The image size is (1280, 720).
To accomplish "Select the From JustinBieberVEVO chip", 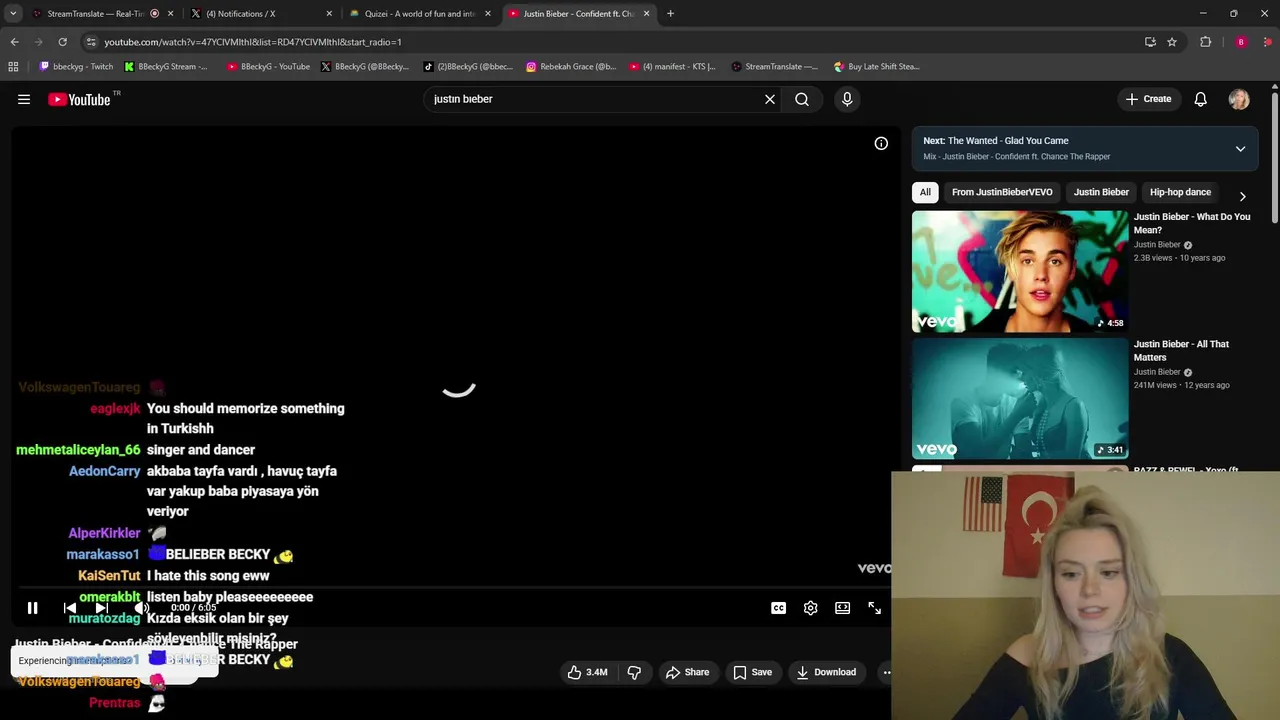I will click(x=1002, y=192).
